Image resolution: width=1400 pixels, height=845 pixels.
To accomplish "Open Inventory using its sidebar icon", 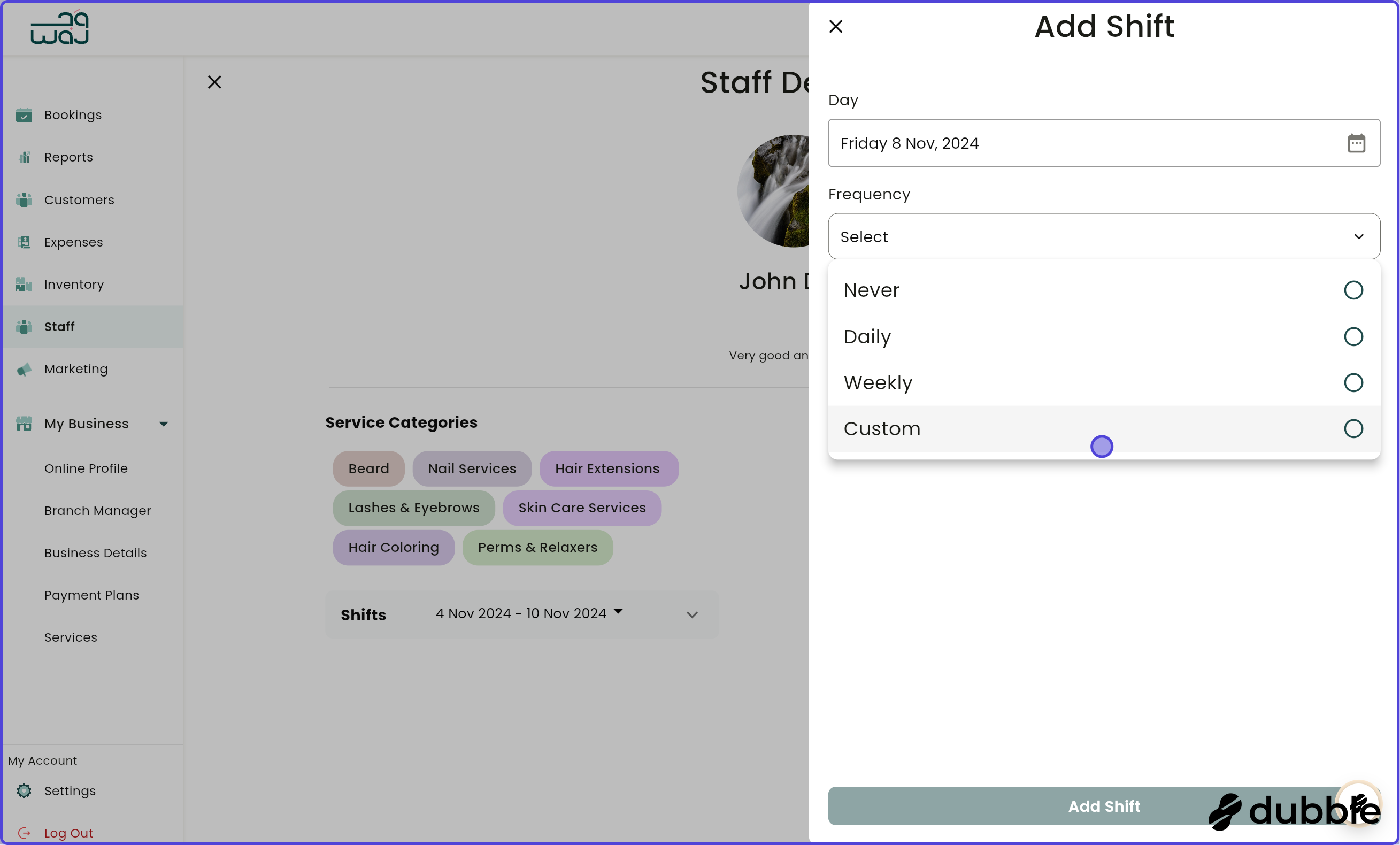I will point(24,284).
